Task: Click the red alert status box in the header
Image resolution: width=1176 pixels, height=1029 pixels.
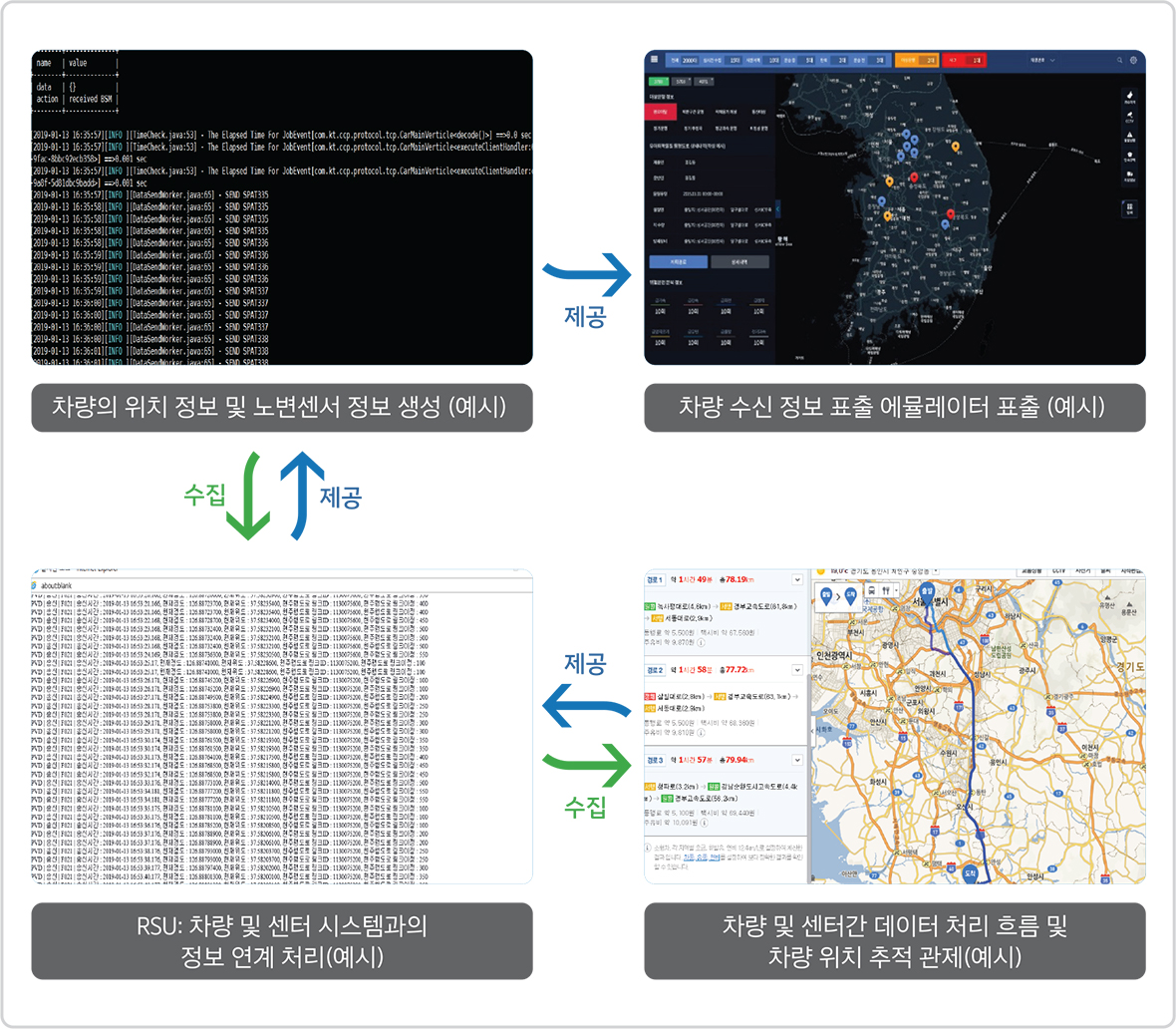Action: pos(964,61)
